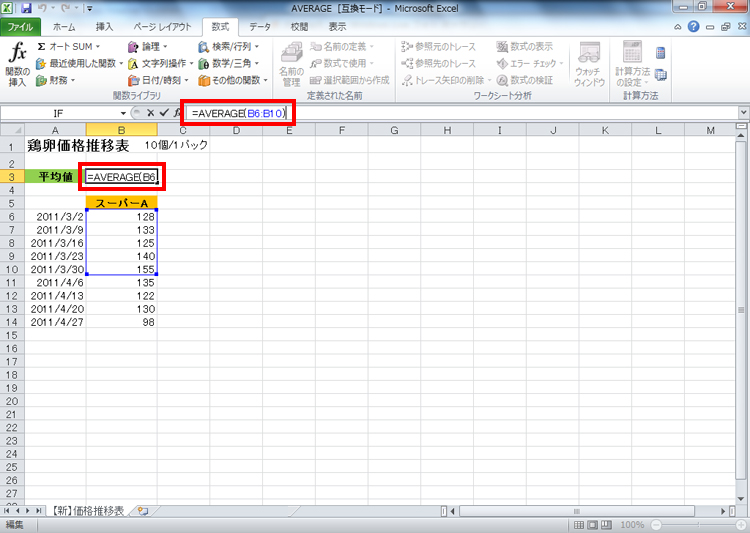The width and height of the screenshot is (750, 533).
Task: Open the File (ファイル) tab
Action: point(20,27)
